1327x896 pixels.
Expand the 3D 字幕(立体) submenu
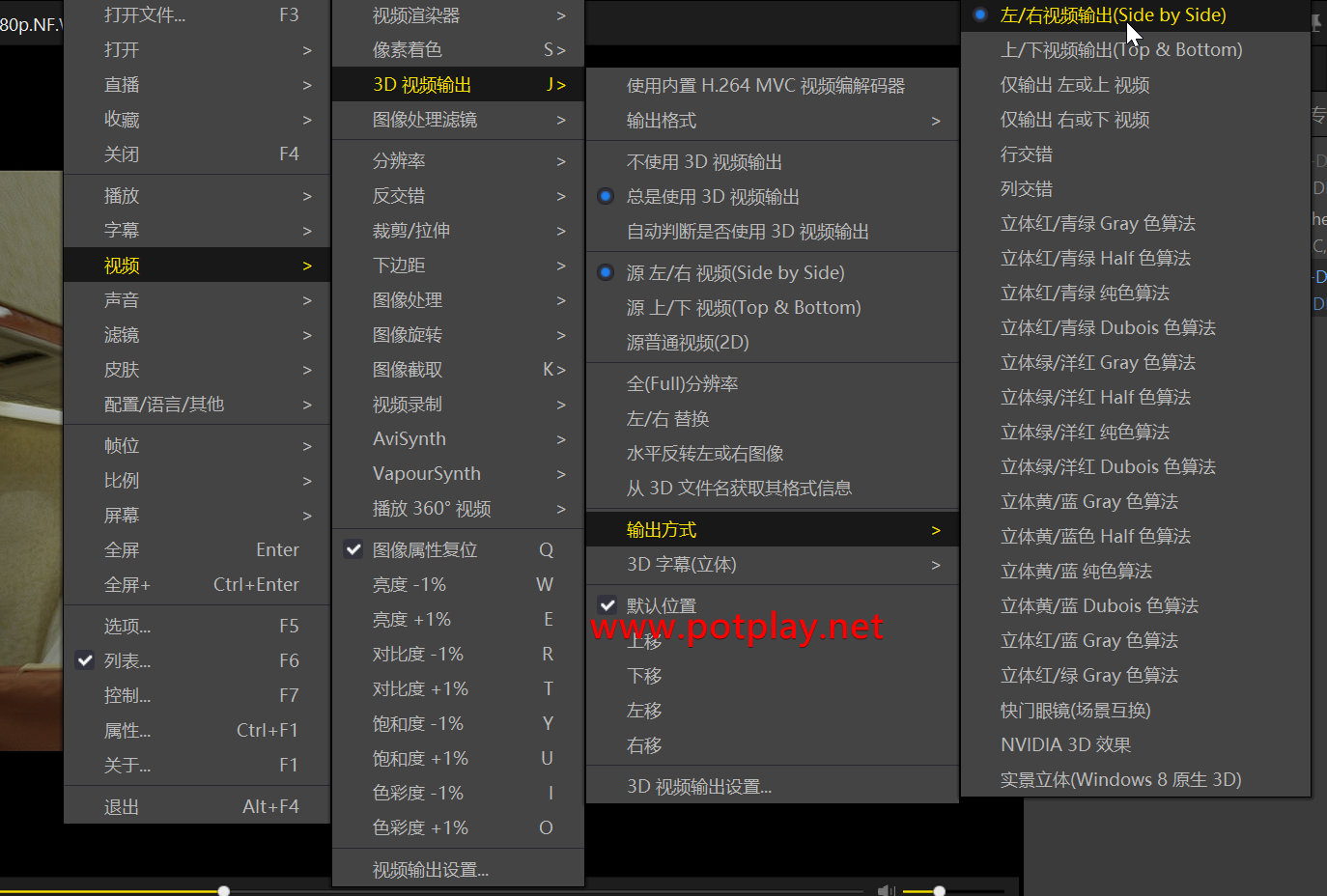point(773,565)
